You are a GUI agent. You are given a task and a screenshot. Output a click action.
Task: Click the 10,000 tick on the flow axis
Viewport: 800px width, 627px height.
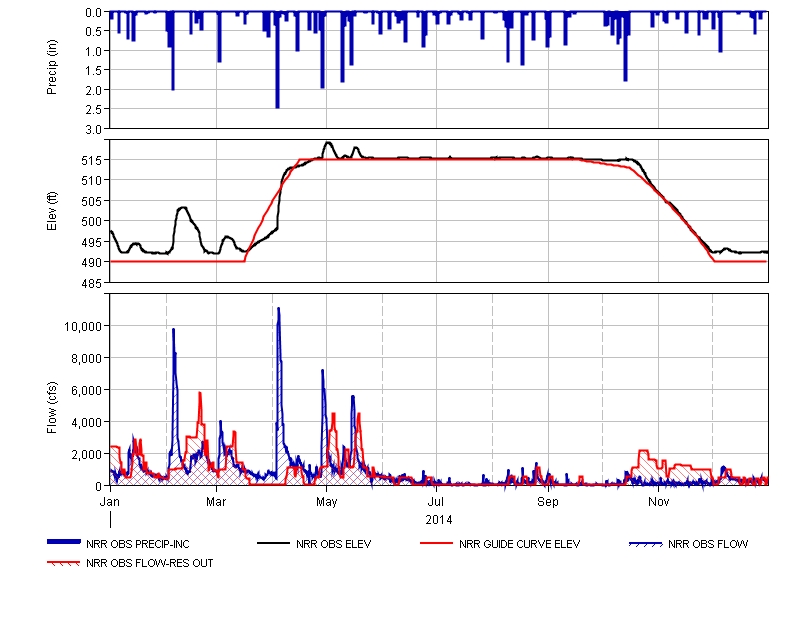(x=83, y=327)
